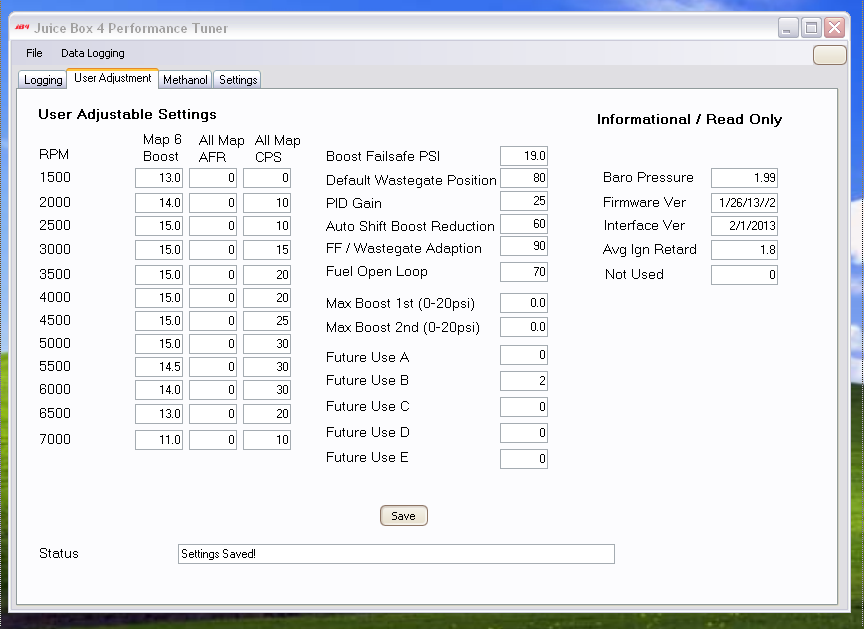Select the Default Wastegate Position field
Screen dimensions: 864x629
point(524,179)
